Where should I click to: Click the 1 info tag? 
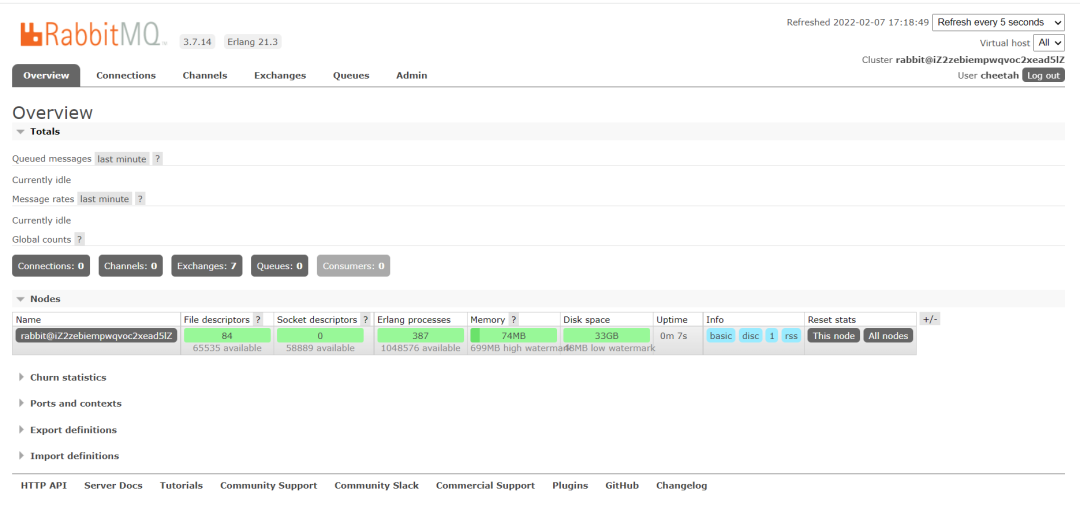coord(772,336)
